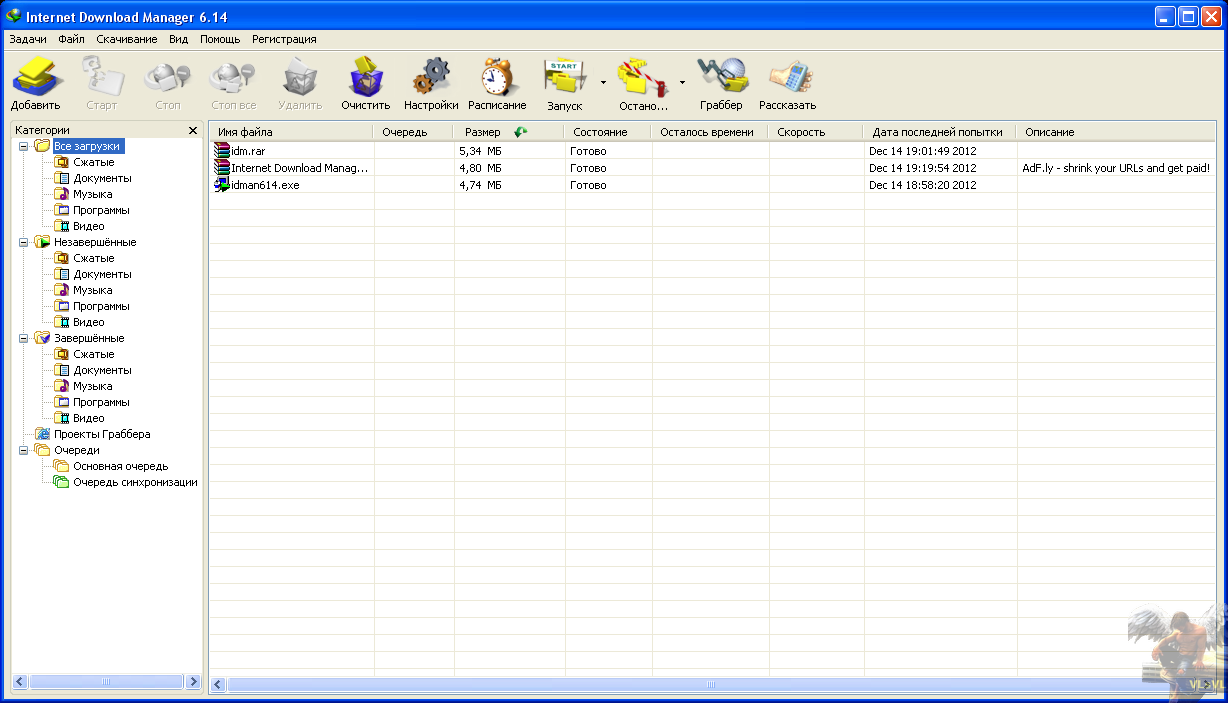1228x703 pixels.
Task: Open the Задачи menu
Action: coord(28,39)
